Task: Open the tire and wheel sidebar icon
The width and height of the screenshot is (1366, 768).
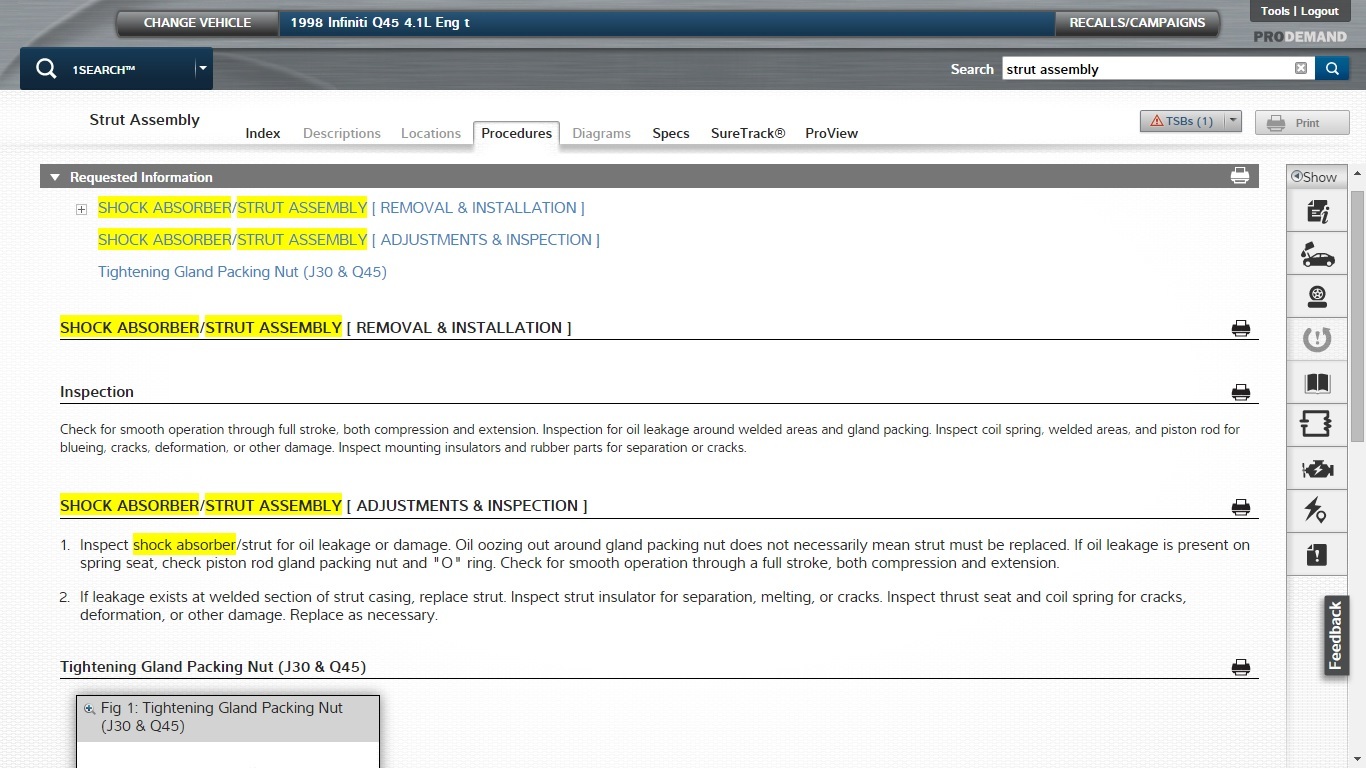Action: pyautogui.click(x=1317, y=297)
